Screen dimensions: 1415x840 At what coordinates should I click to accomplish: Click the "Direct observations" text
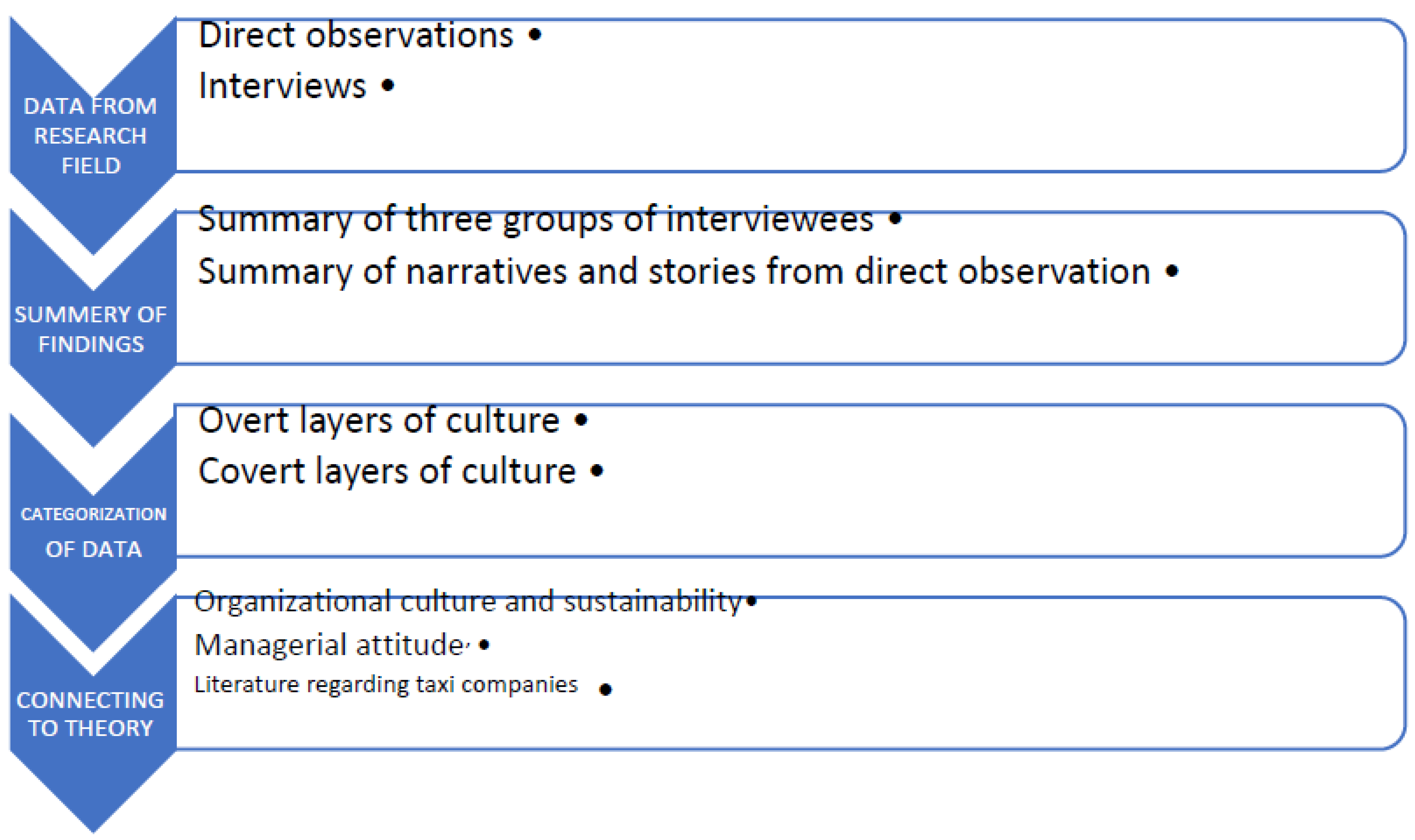[355, 35]
